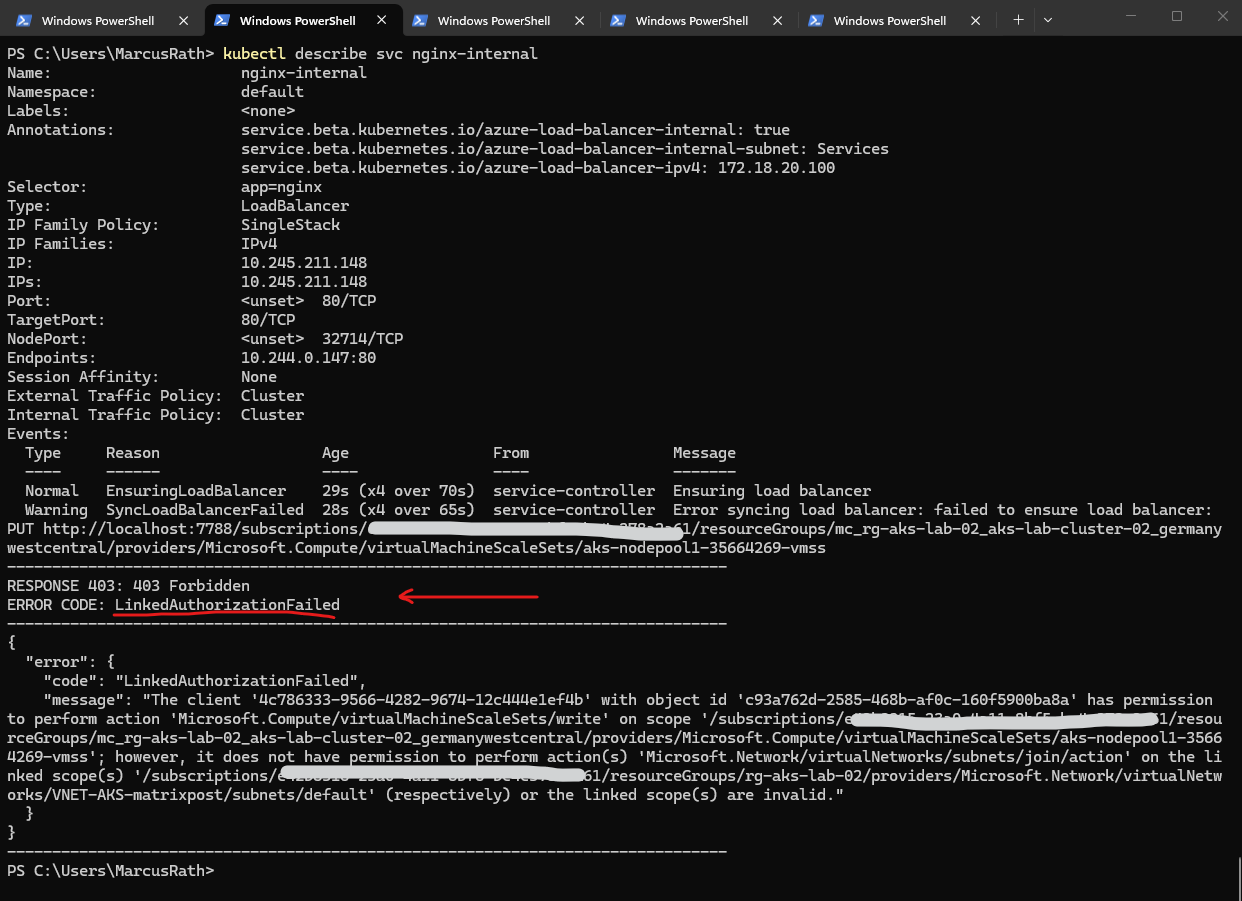Click the PowerShell icon on the first tab
The width and height of the screenshot is (1242, 901).
pos(23,20)
